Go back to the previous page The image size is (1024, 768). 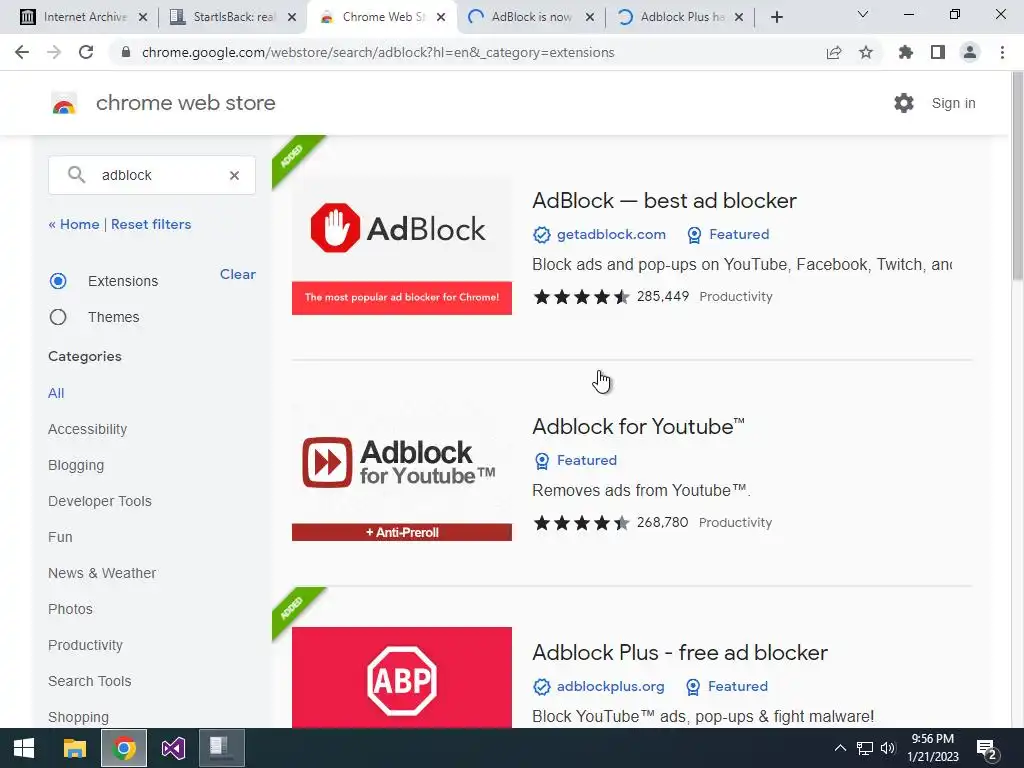coord(22,52)
